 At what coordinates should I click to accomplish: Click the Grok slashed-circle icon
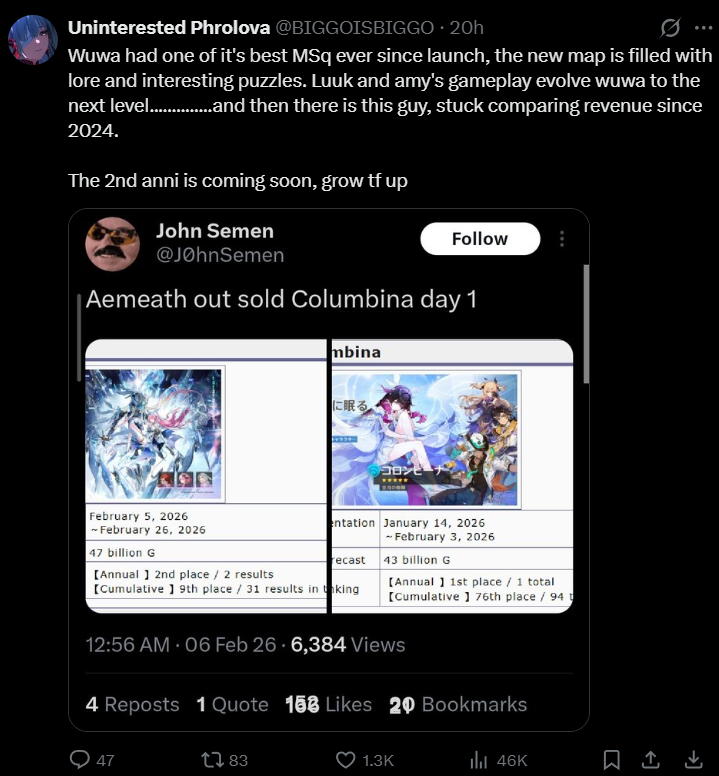pos(670,28)
